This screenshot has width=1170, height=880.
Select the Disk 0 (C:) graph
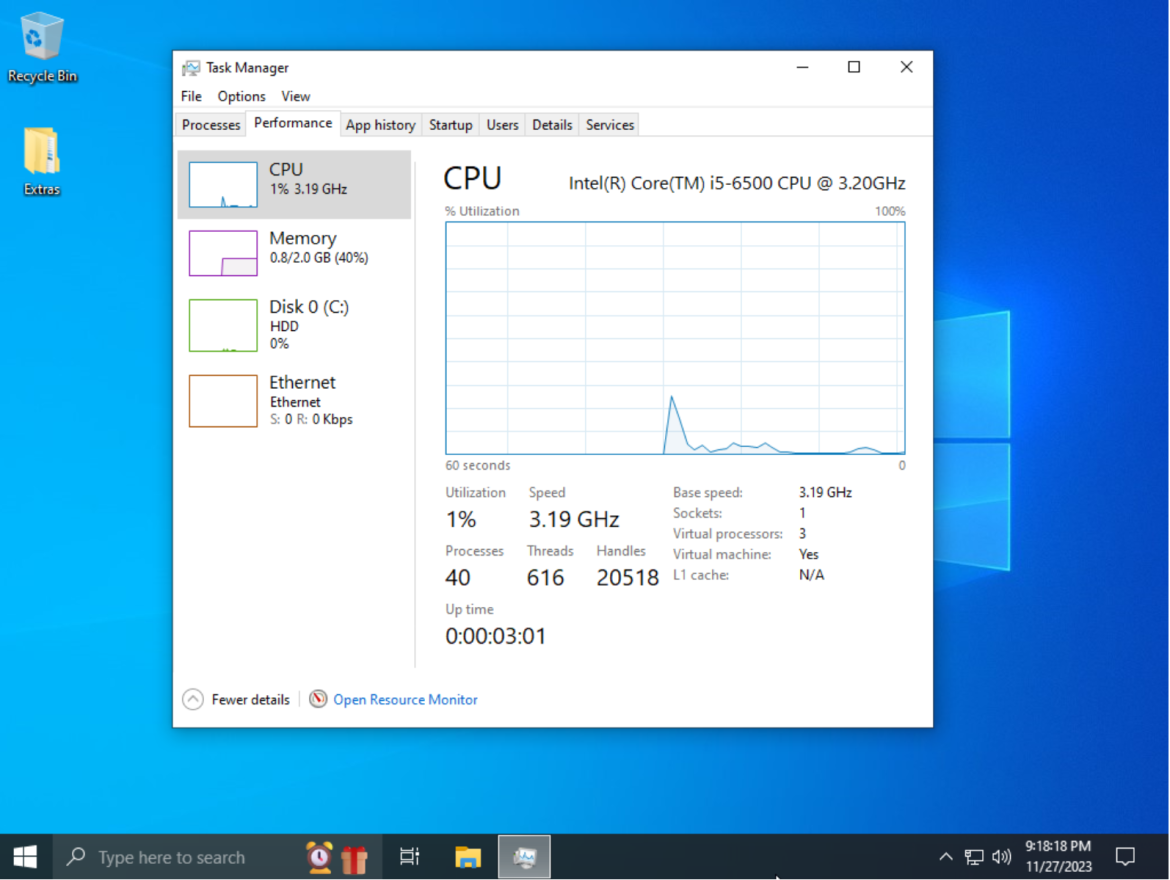point(223,325)
